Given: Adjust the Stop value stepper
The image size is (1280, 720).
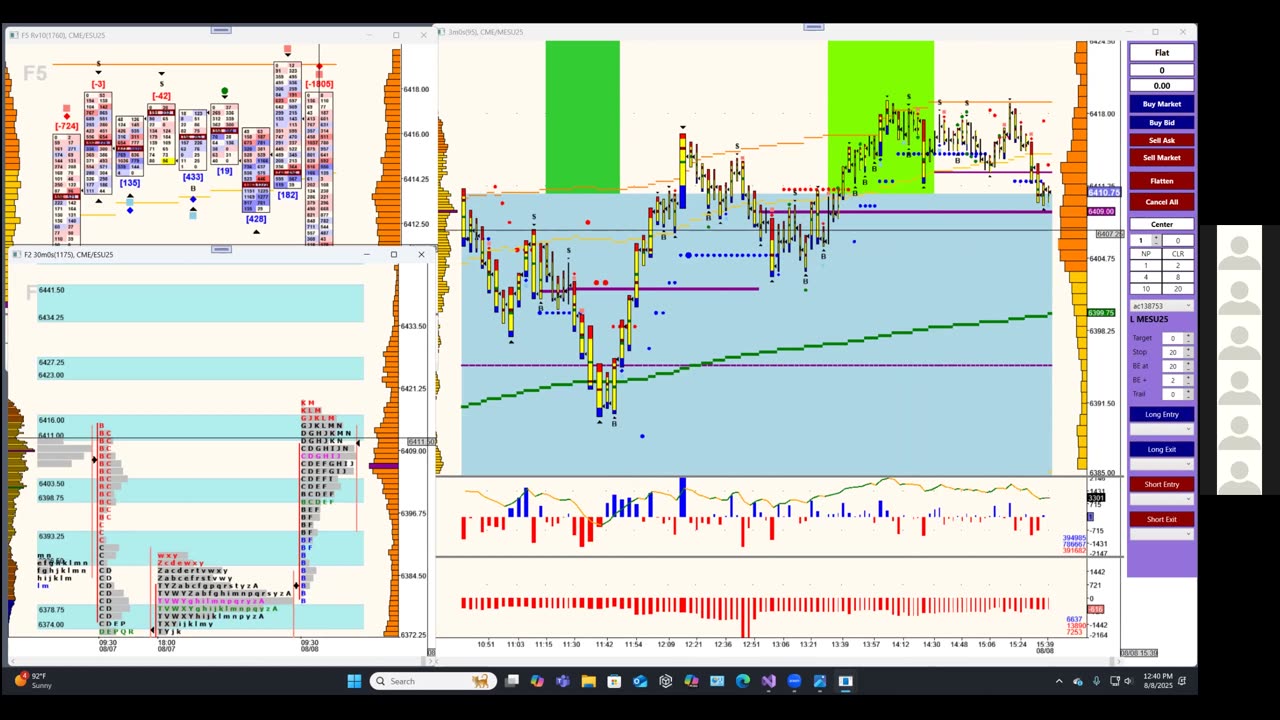Looking at the screenshot, I should (x=1188, y=352).
